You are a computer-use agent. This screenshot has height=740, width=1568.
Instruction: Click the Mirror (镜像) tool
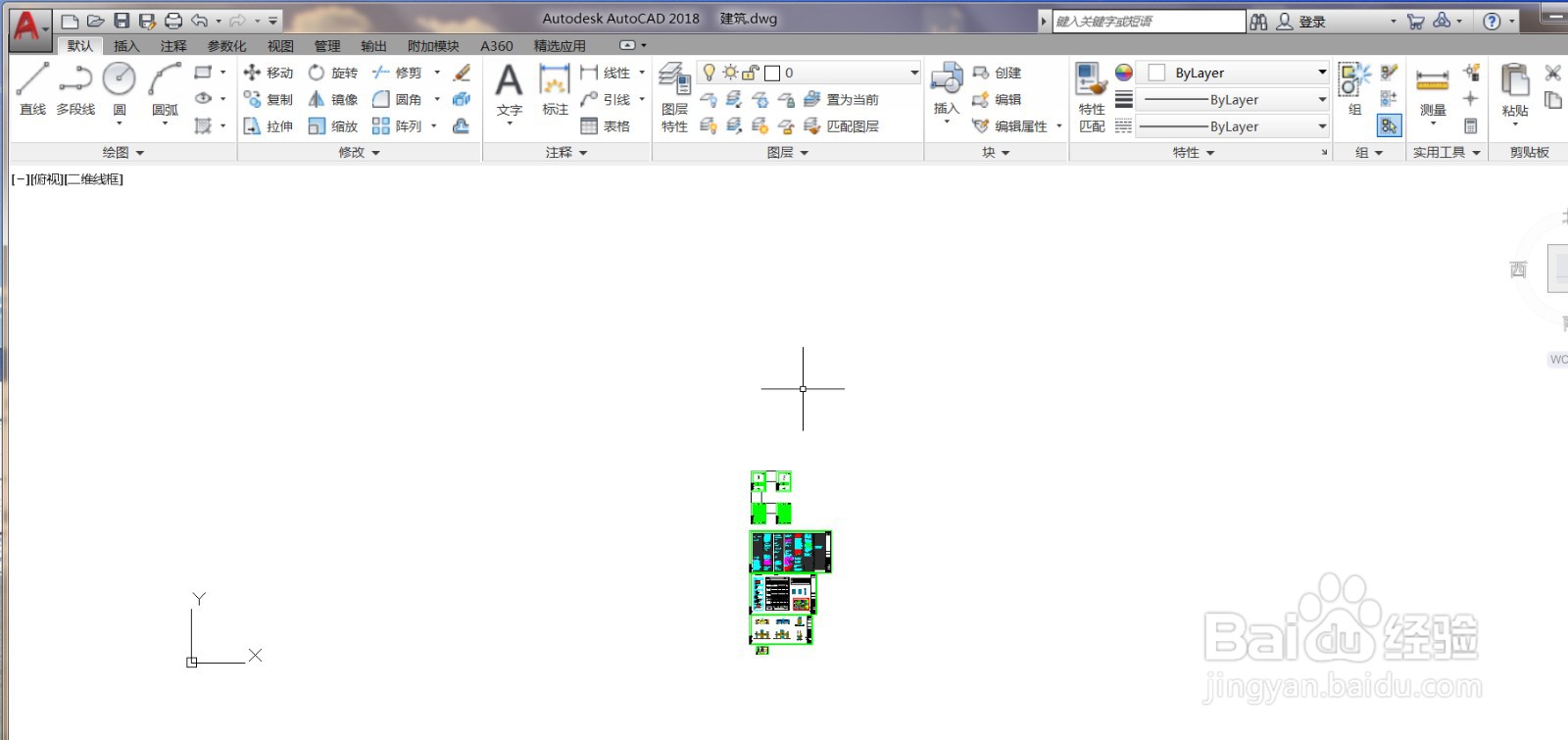pos(333,99)
